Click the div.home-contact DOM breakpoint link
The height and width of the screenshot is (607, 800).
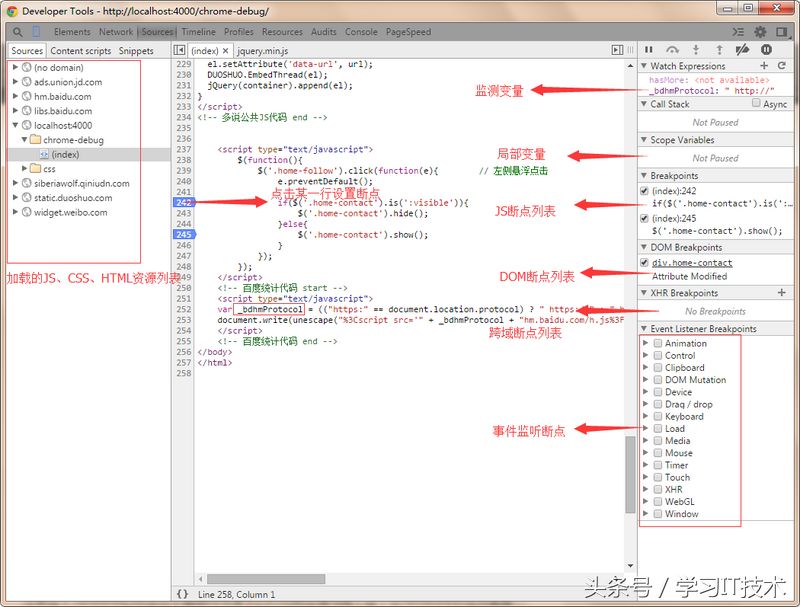692,263
